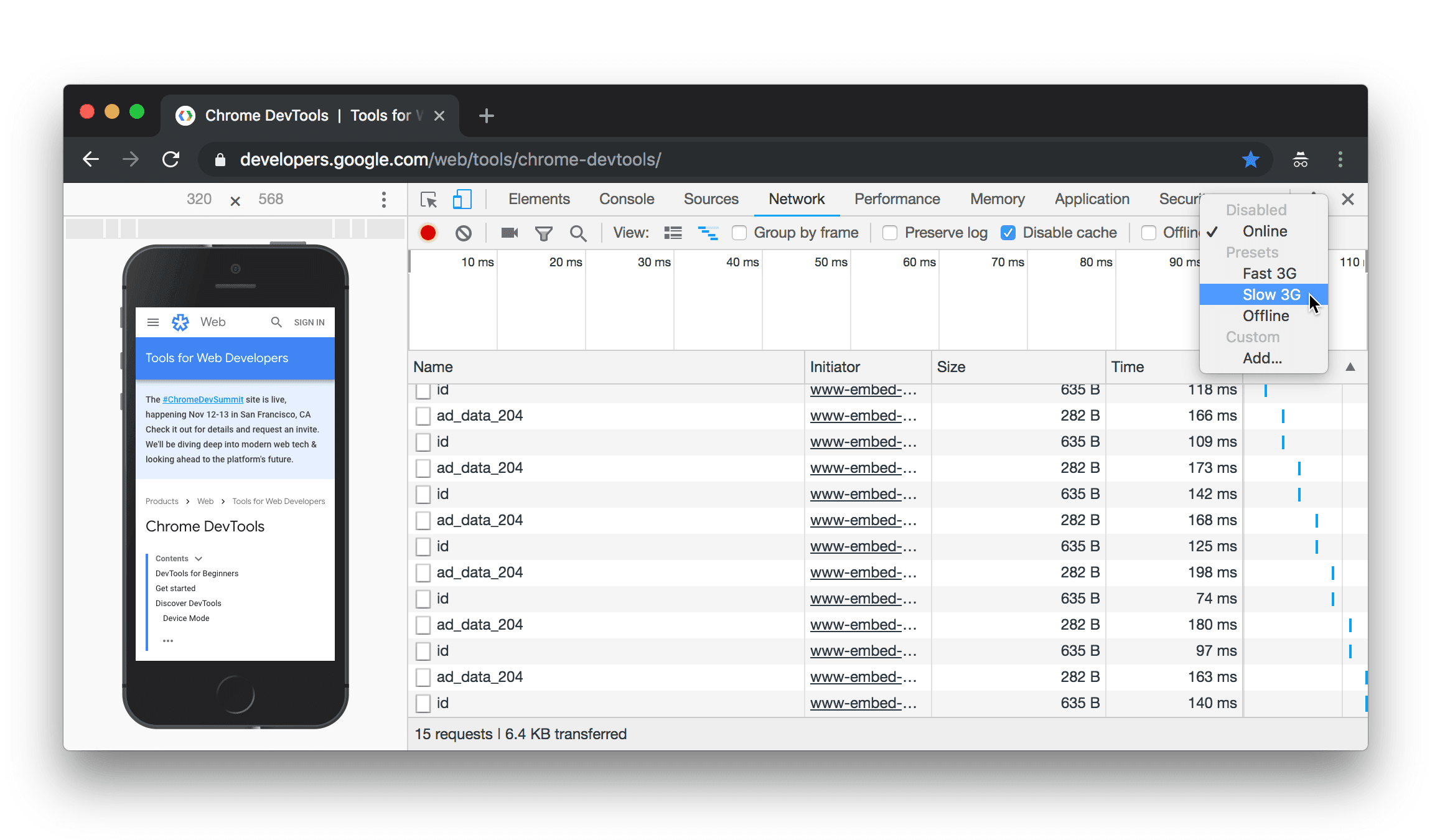This screenshot has height=840, width=1445.
Task: Switch to the Performance tab
Action: tap(897, 199)
